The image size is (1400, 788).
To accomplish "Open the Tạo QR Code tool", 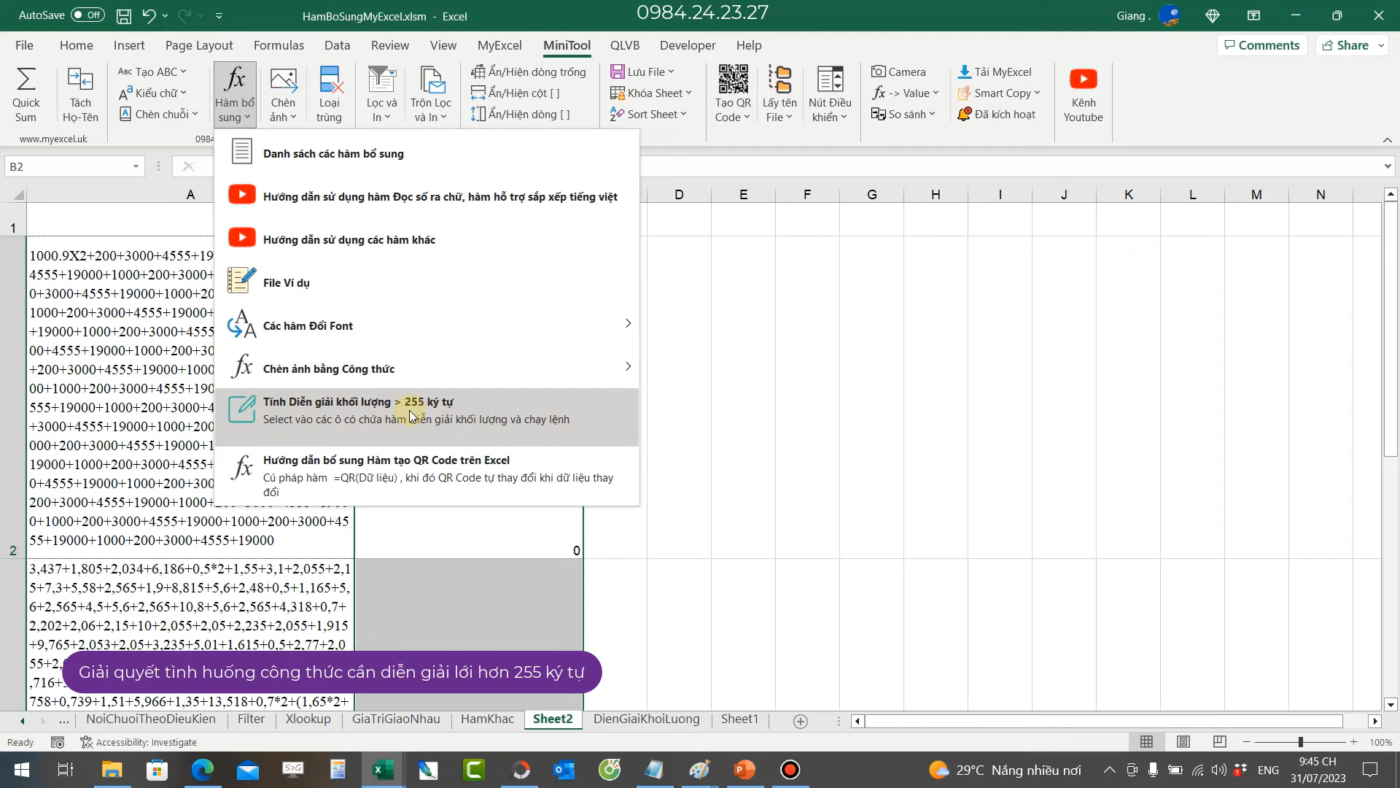I will coord(732,93).
